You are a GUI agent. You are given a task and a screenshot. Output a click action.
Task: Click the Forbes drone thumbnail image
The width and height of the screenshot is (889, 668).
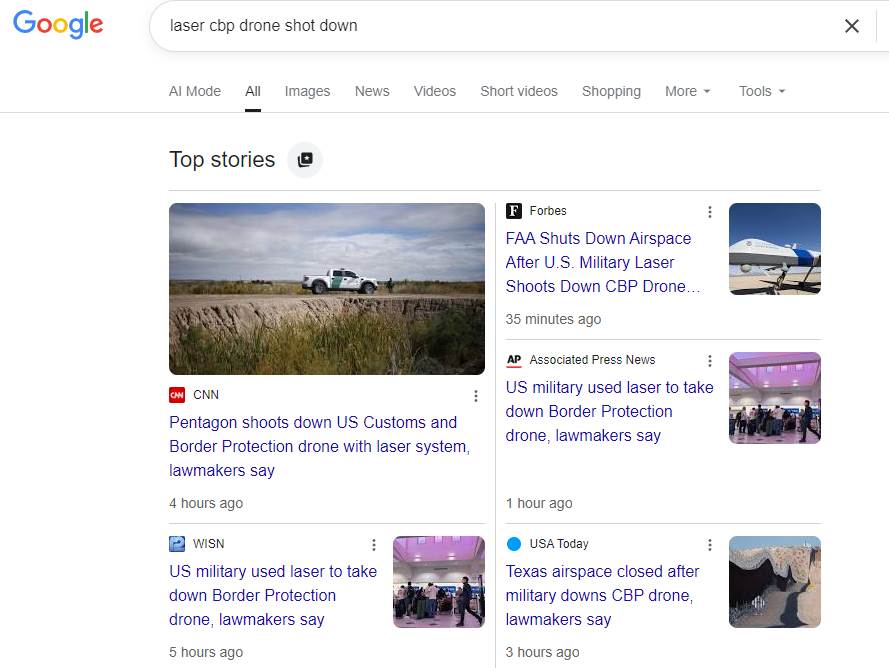point(774,249)
